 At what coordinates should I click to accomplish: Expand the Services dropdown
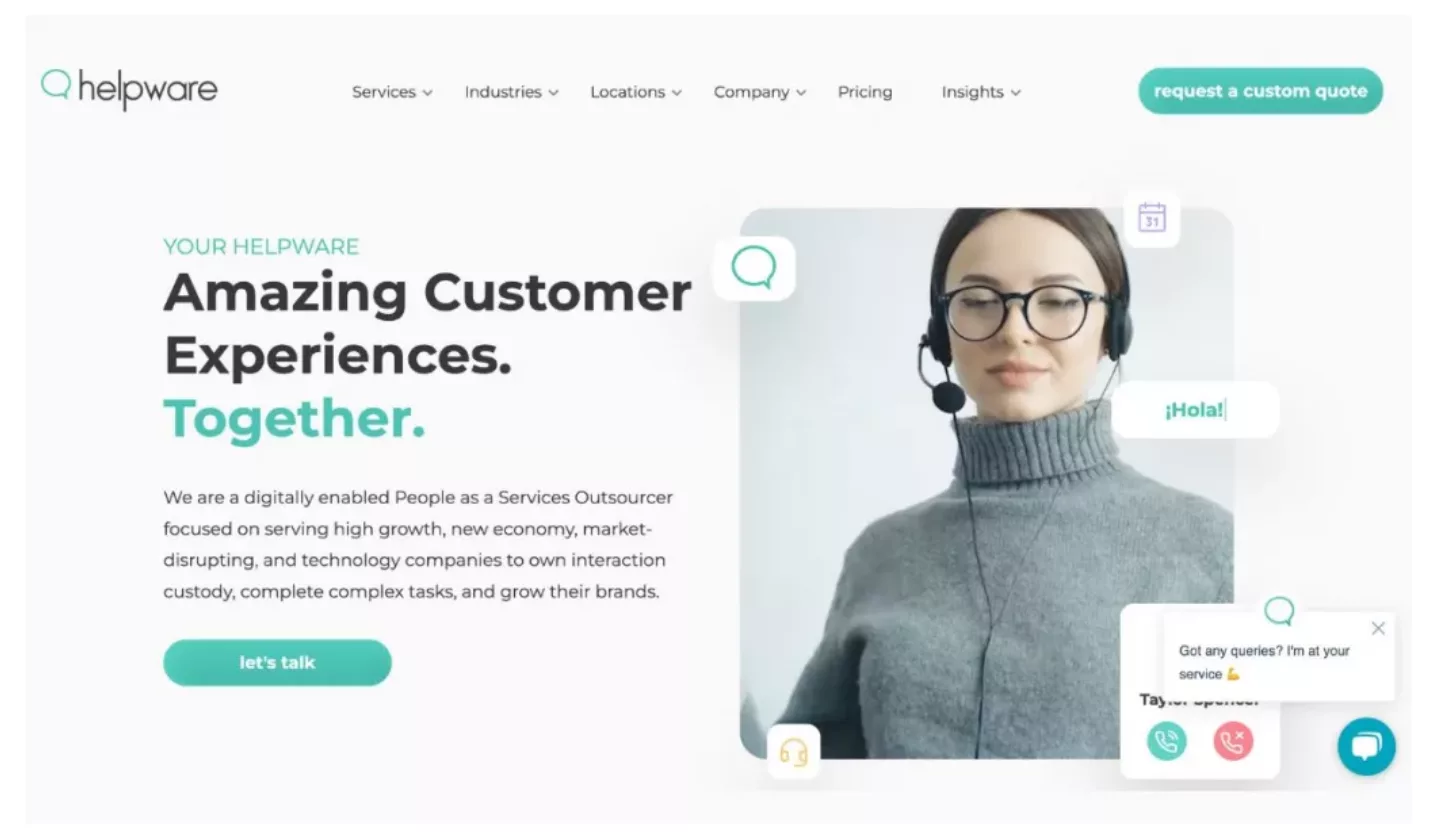[x=392, y=92]
